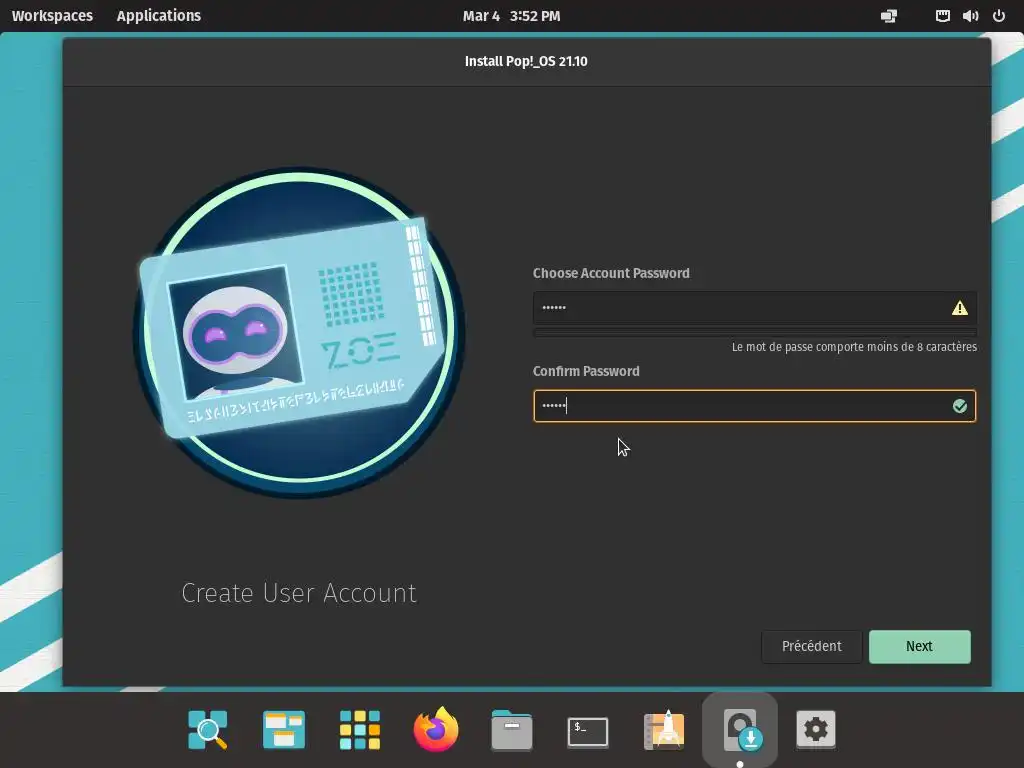Click the 'Confirm Password' label
The height and width of the screenshot is (768, 1024).
pyautogui.click(x=586, y=371)
